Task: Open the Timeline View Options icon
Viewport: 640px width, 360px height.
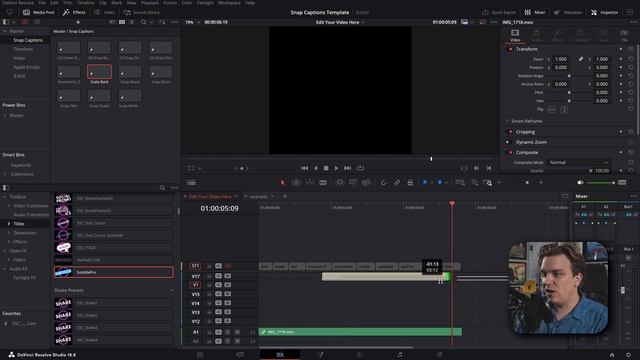Action: [191, 182]
